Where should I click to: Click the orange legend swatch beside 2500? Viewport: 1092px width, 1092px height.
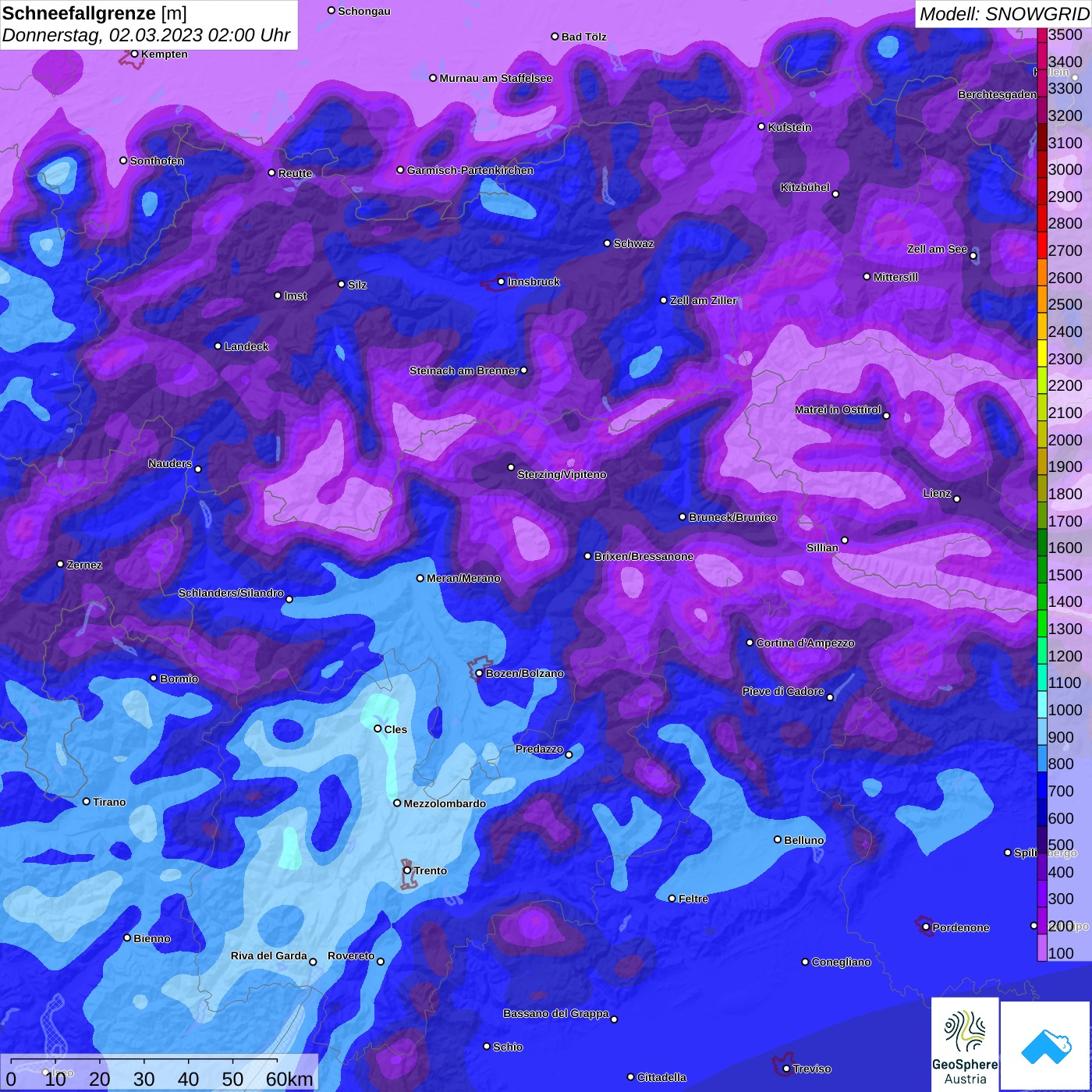coord(1041,299)
